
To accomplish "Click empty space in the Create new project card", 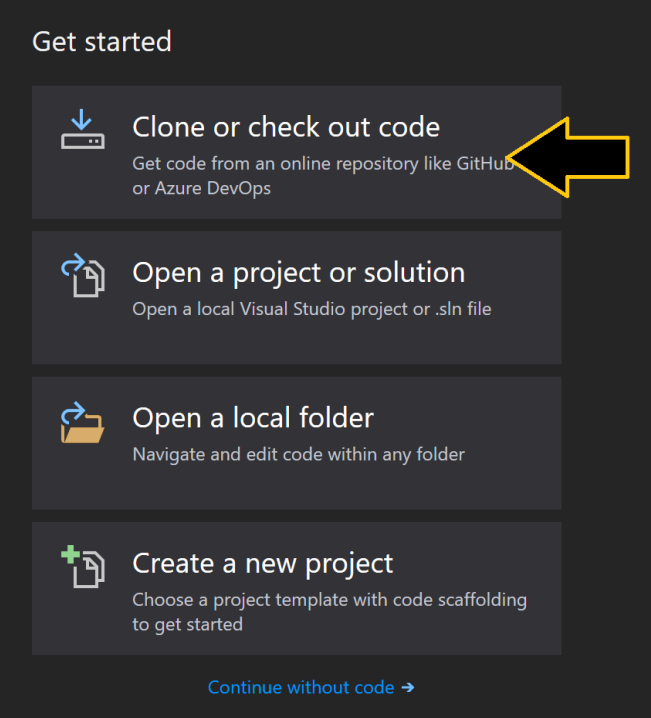I will 450,635.
